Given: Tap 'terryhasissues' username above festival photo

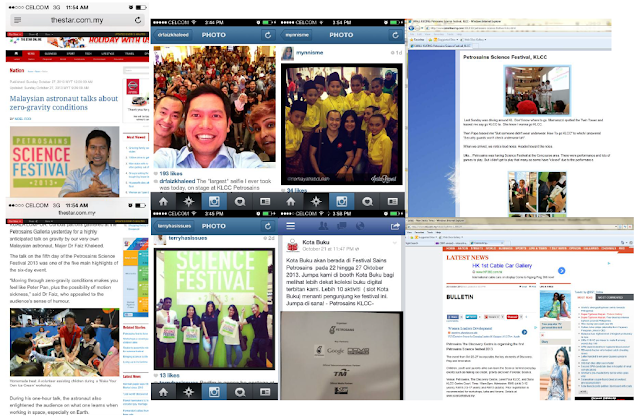Looking at the screenshot, I should 188,238.
